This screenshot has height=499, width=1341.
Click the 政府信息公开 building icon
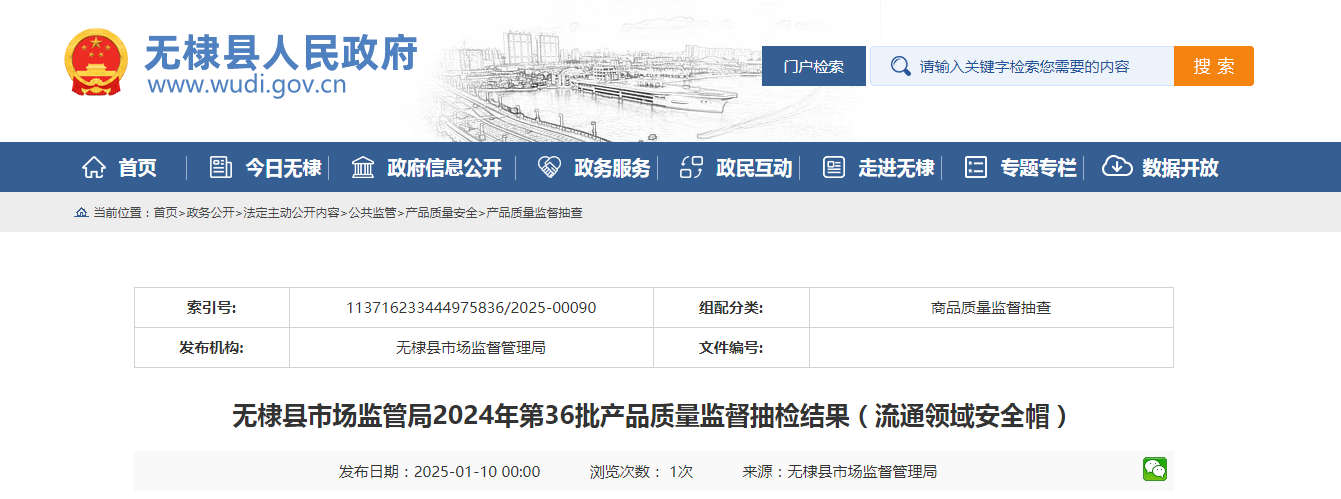[x=363, y=168]
